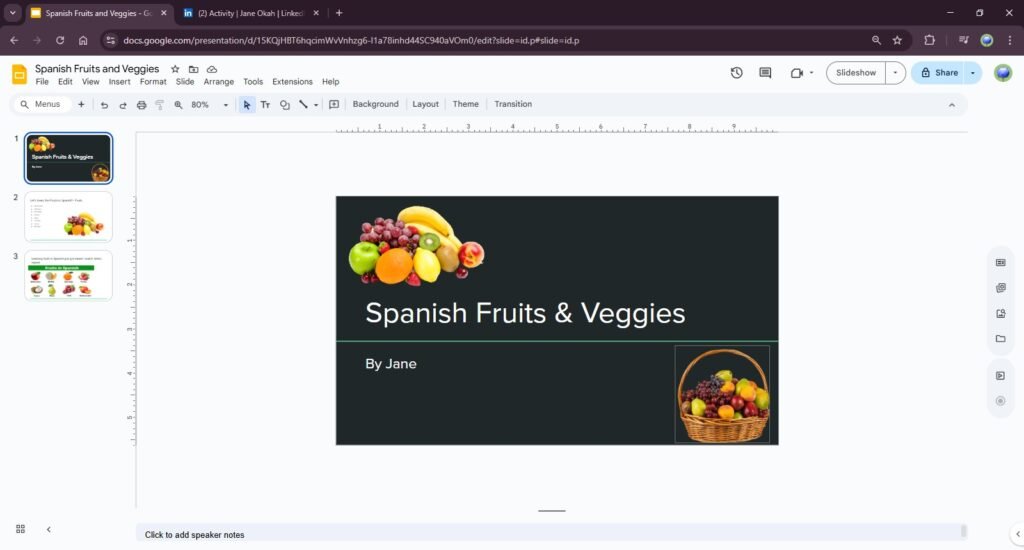The height and width of the screenshot is (550, 1024).
Task: Expand the Share options dropdown arrow
Action: [972, 73]
